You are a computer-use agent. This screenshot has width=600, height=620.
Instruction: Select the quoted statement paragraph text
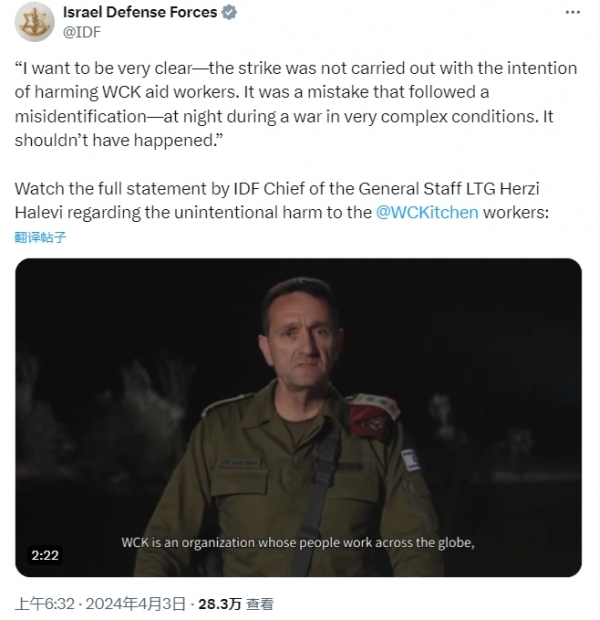coord(296,104)
